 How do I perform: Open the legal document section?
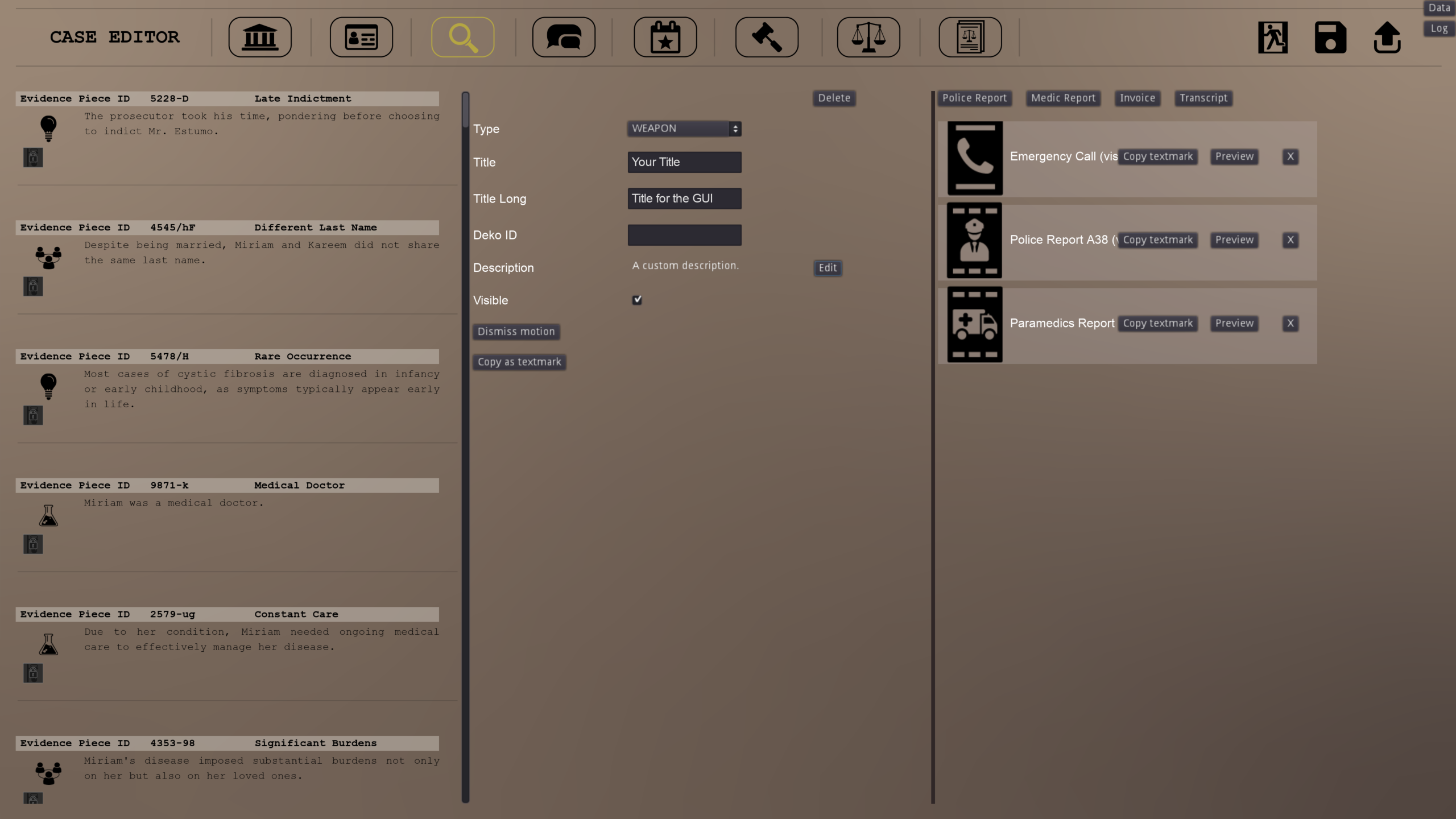tap(970, 37)
